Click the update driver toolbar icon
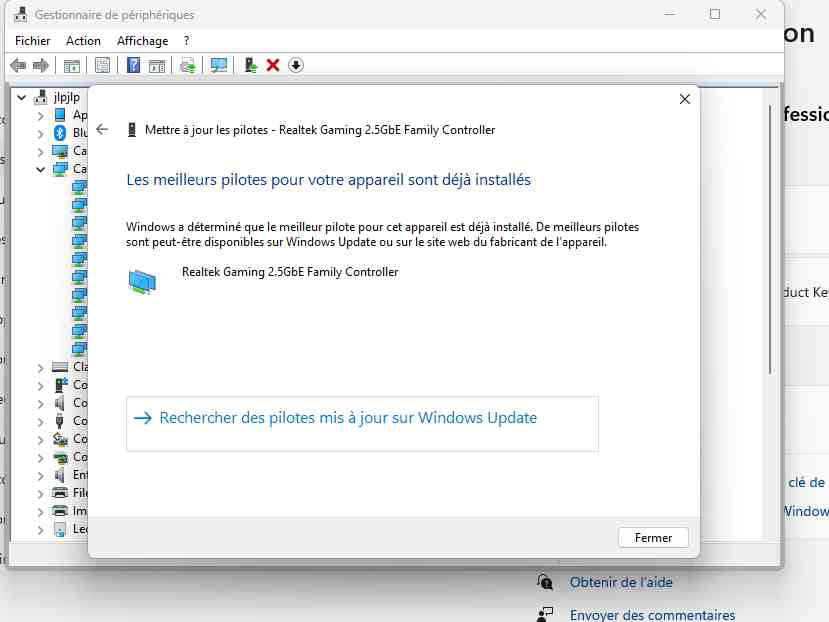This screenshot has width=829, height=622. (x=188, y=66)
